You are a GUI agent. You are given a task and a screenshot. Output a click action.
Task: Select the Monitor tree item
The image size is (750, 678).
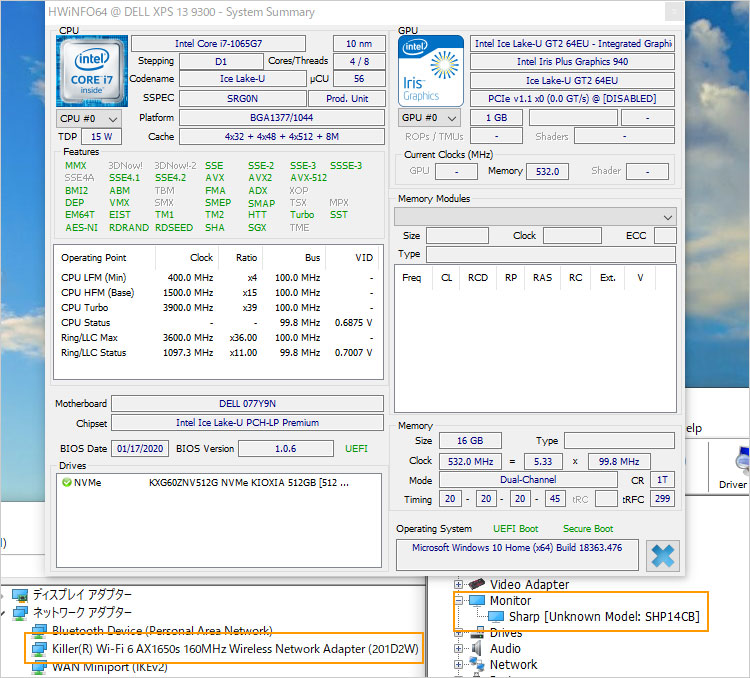[x=510, y=600]
